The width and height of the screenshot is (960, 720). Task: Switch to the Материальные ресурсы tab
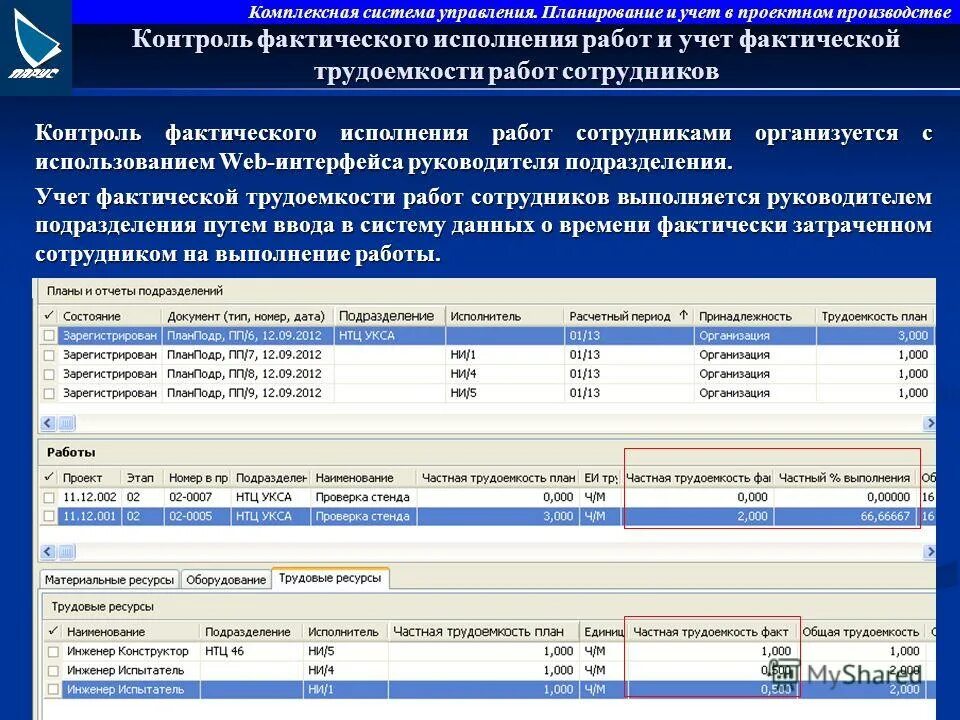[110, 578]
